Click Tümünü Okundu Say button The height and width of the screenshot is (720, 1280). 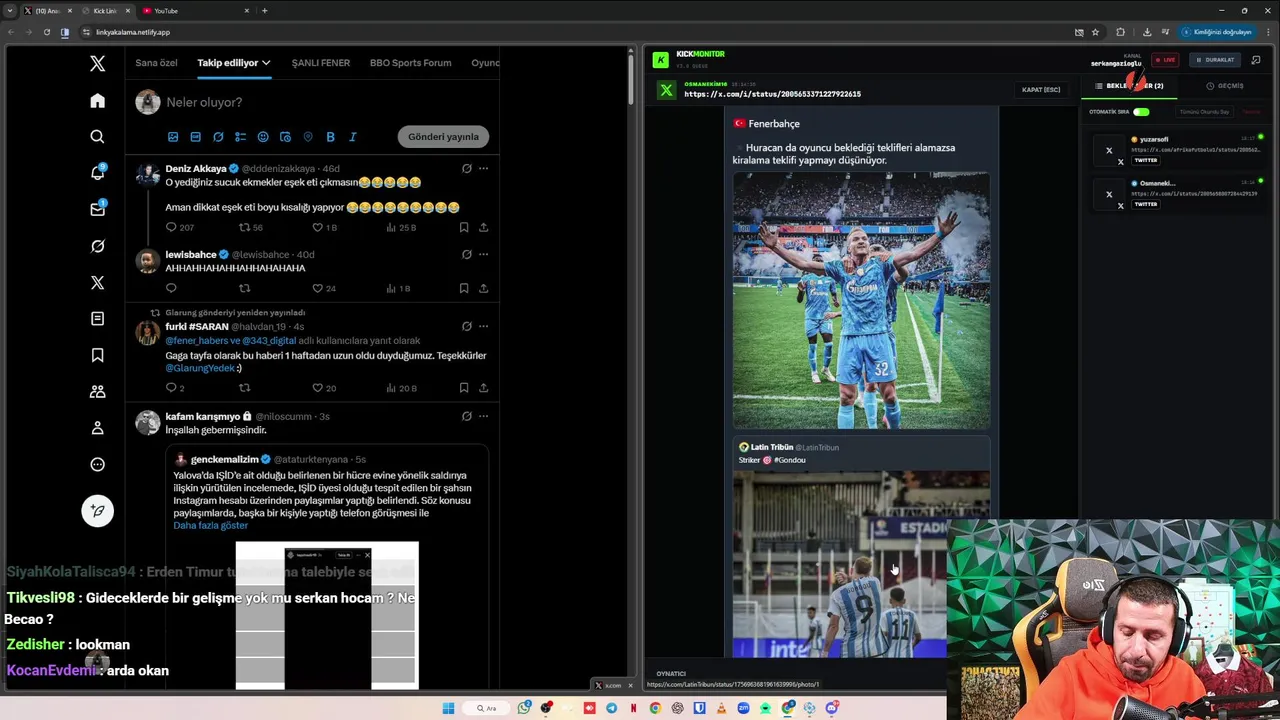pyautogui.click(x=1204, y=112)
